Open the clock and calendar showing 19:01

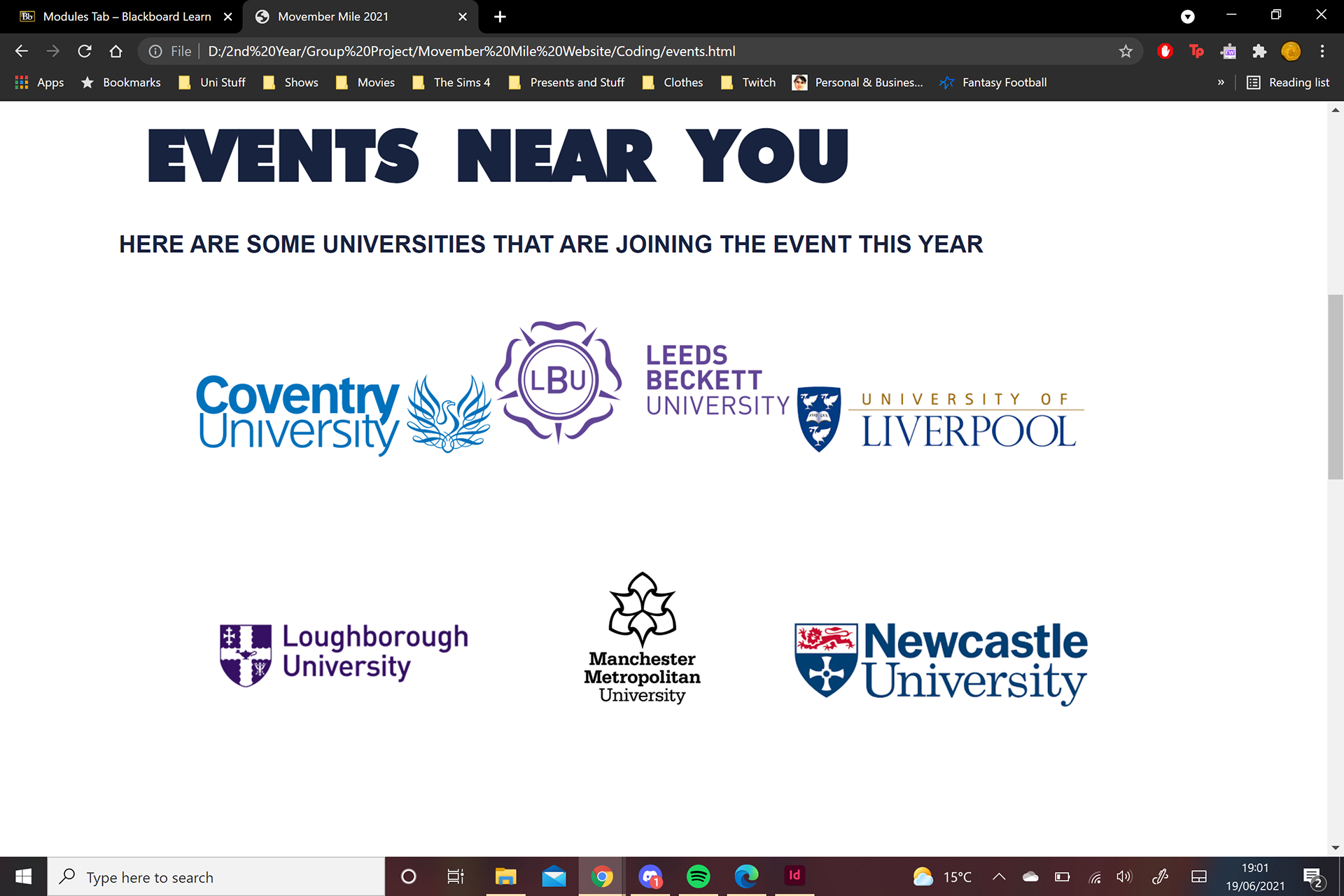[1255, 876]
